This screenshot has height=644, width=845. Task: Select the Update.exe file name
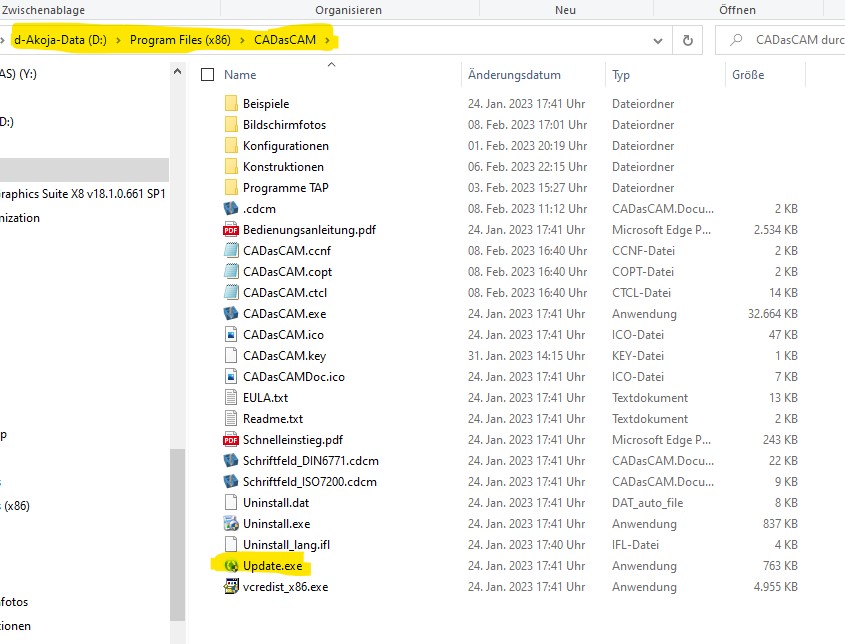(x=273, y=566)
